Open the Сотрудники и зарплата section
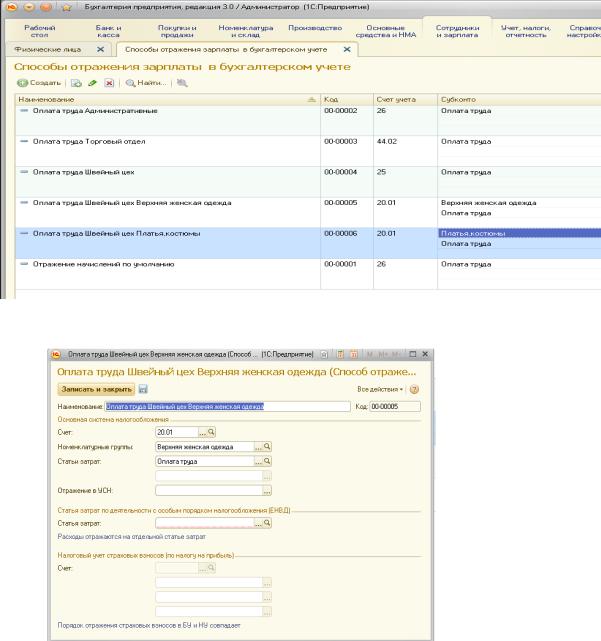 click(457, 31)
